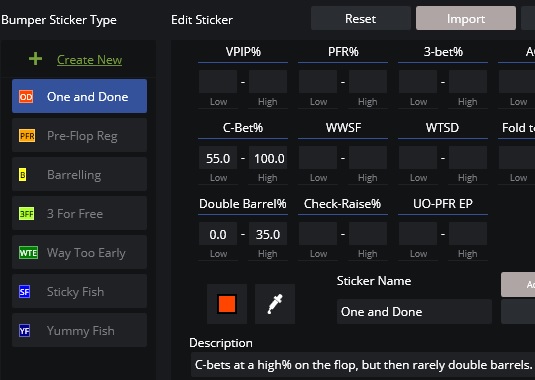Click the Import button
The image size is (535, 380).
(x=466, y=18)
